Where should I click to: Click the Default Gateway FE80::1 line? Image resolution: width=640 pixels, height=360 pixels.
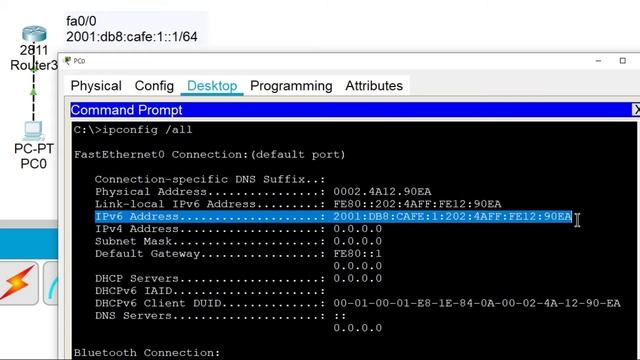(x=238, y=253)
